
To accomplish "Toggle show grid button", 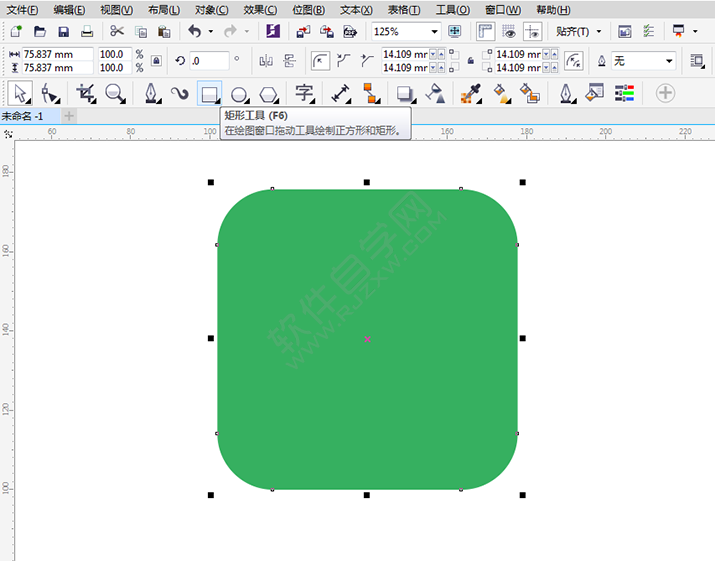I will tap(508, 31).
